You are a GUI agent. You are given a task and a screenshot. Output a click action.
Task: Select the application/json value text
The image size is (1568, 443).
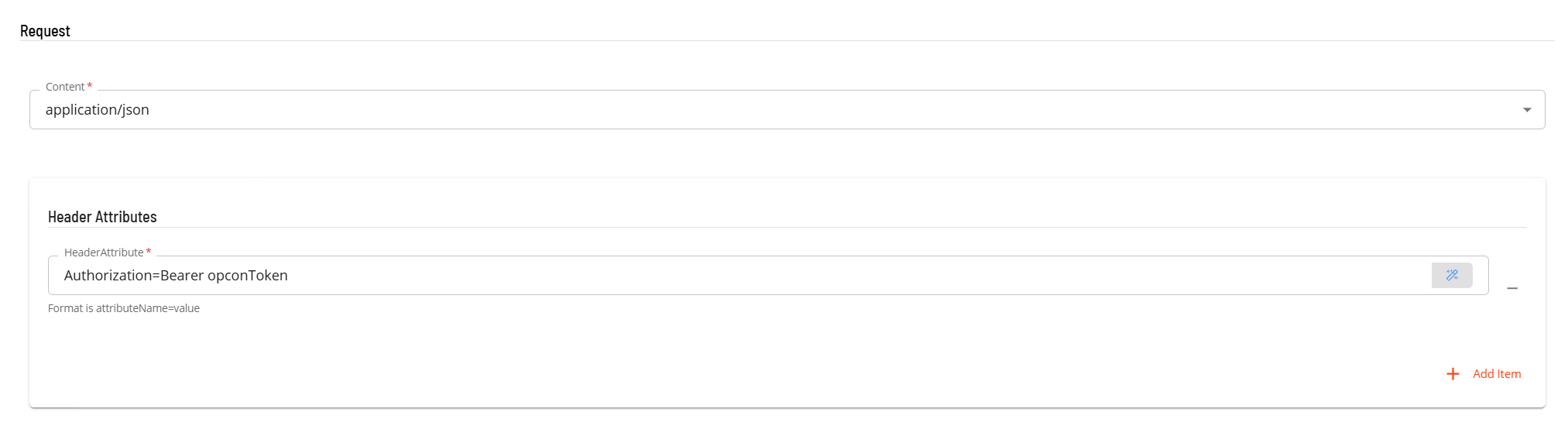point(98,110)
